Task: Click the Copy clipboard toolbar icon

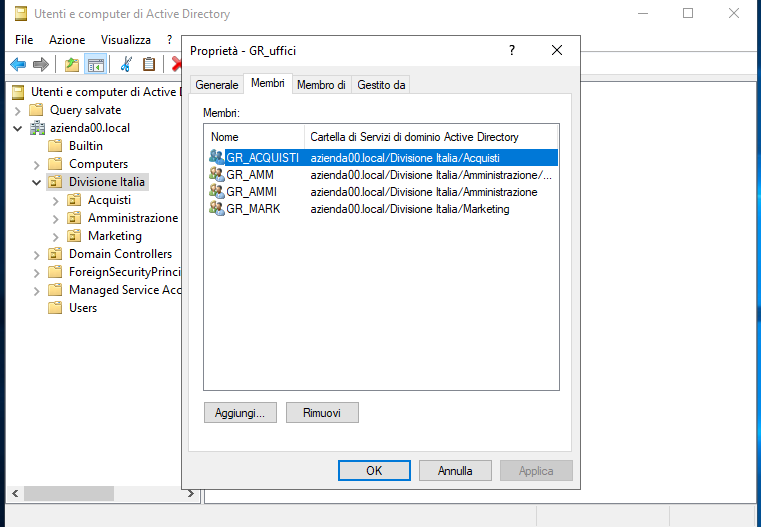Action: 149,65
